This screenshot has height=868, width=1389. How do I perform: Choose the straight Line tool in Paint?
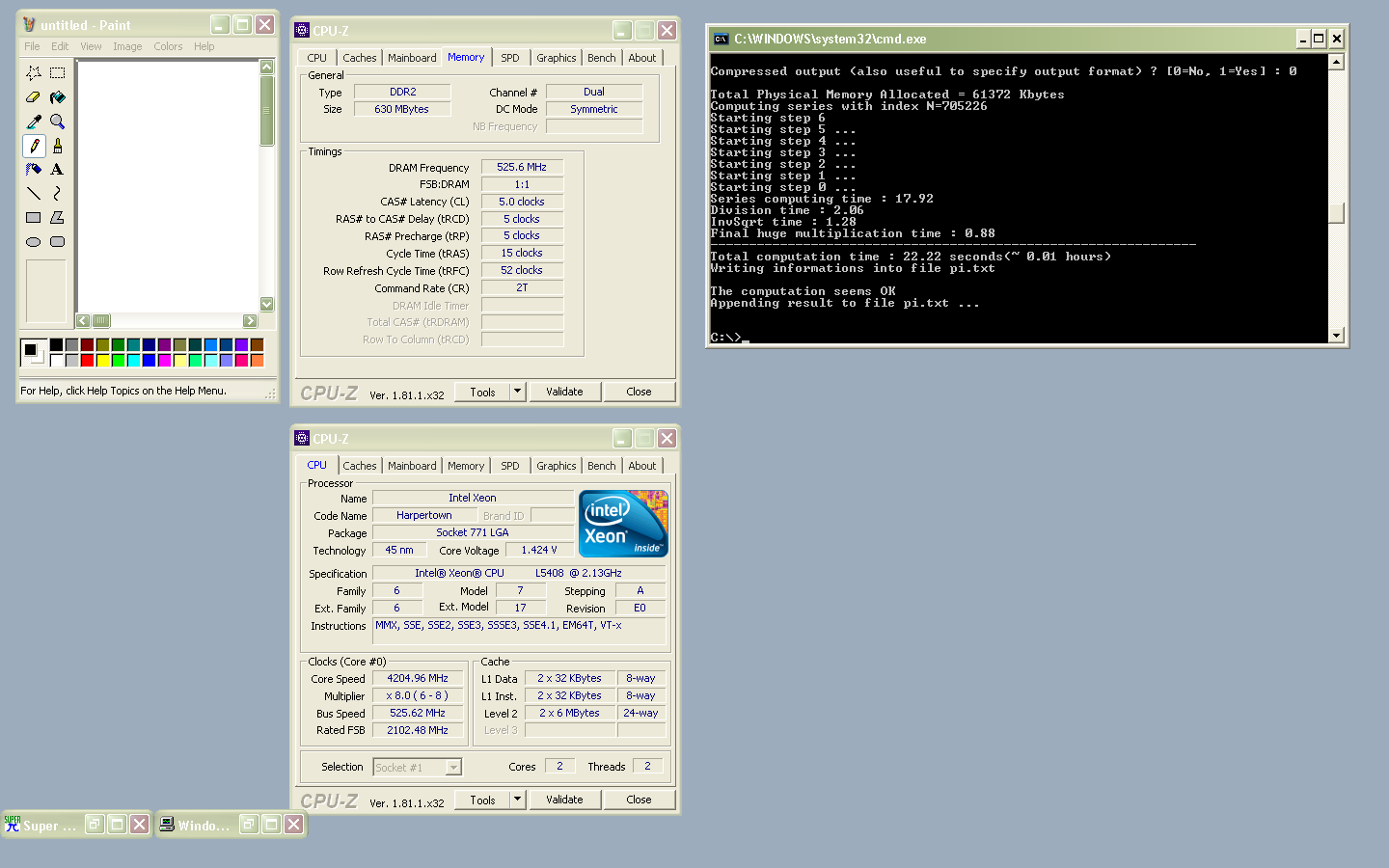coord(34,194)
